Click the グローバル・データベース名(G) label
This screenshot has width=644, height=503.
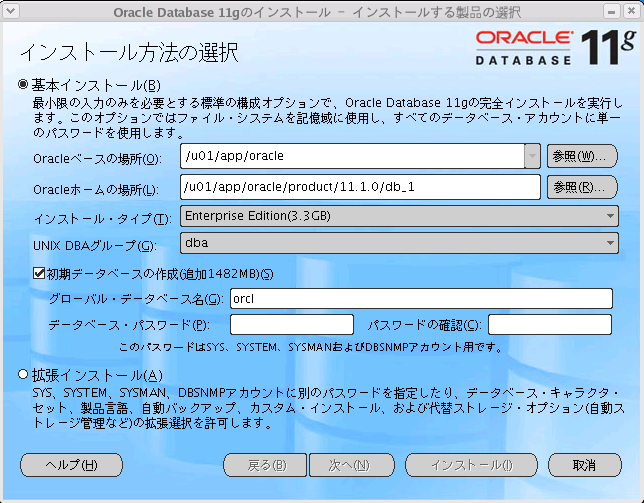click(136, 299)
